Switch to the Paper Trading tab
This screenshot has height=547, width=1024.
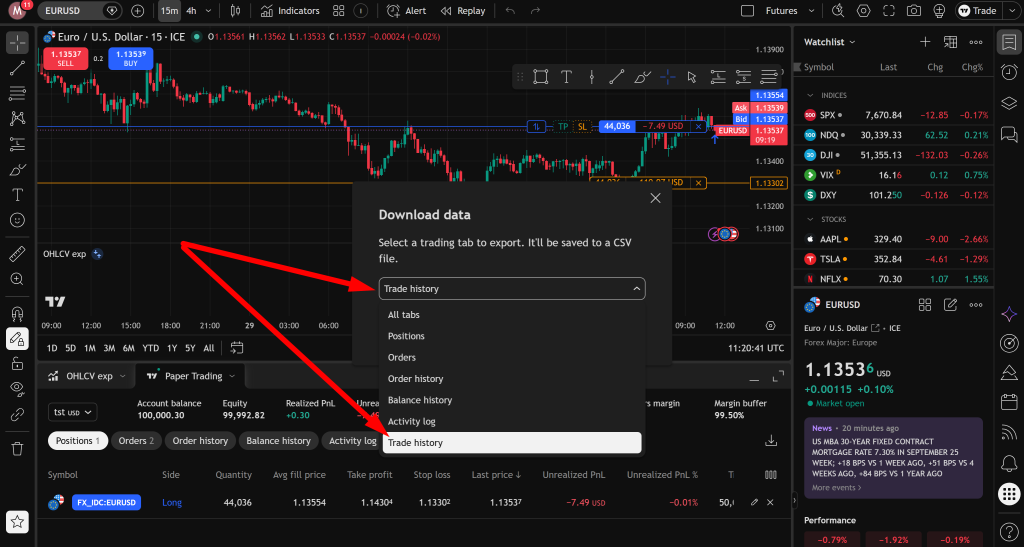(x=190, y=376)
